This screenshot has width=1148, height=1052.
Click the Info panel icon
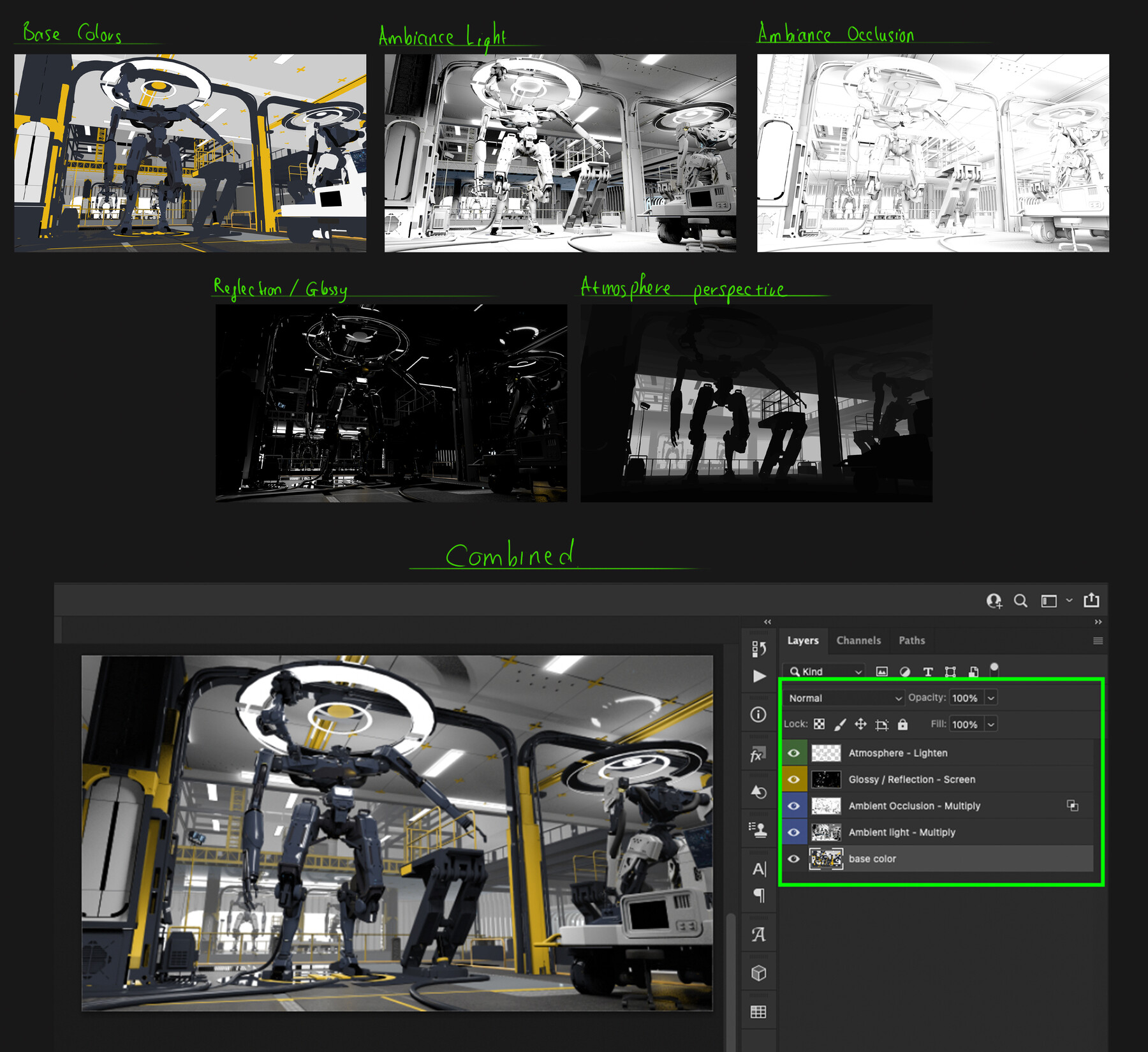coord(758,715)
